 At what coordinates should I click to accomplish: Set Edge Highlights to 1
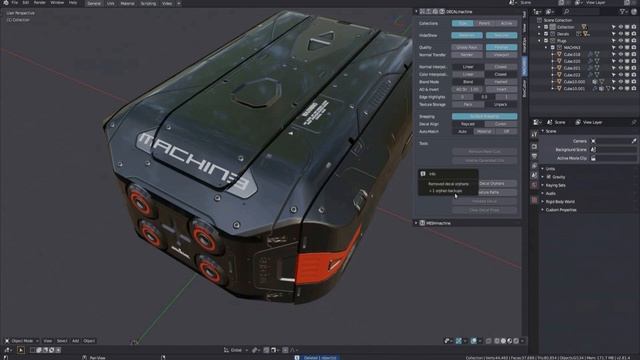pos(507,97)
